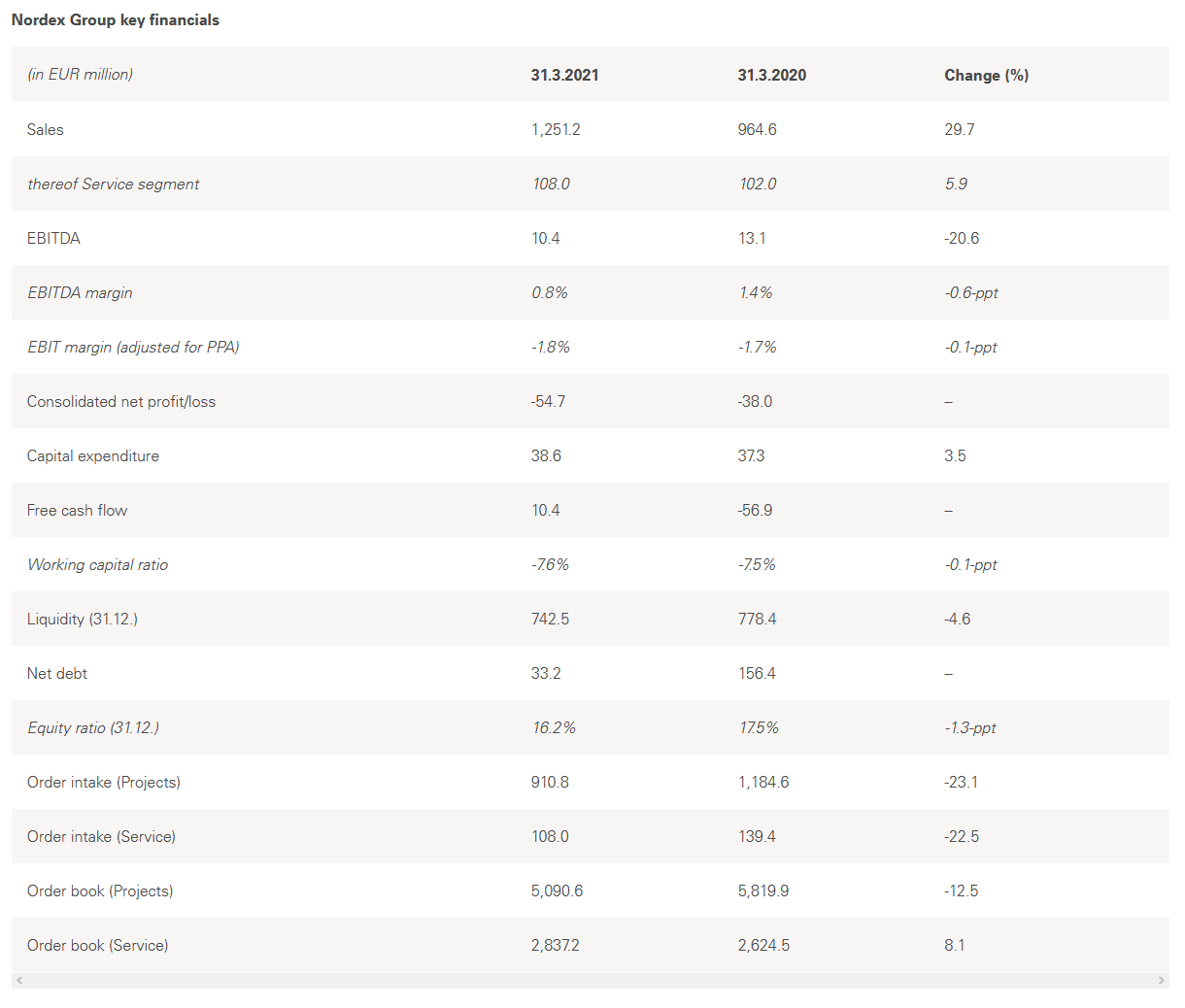
Task: Click the 31.3.2020 column header
Action: click(x=771, y=75)
